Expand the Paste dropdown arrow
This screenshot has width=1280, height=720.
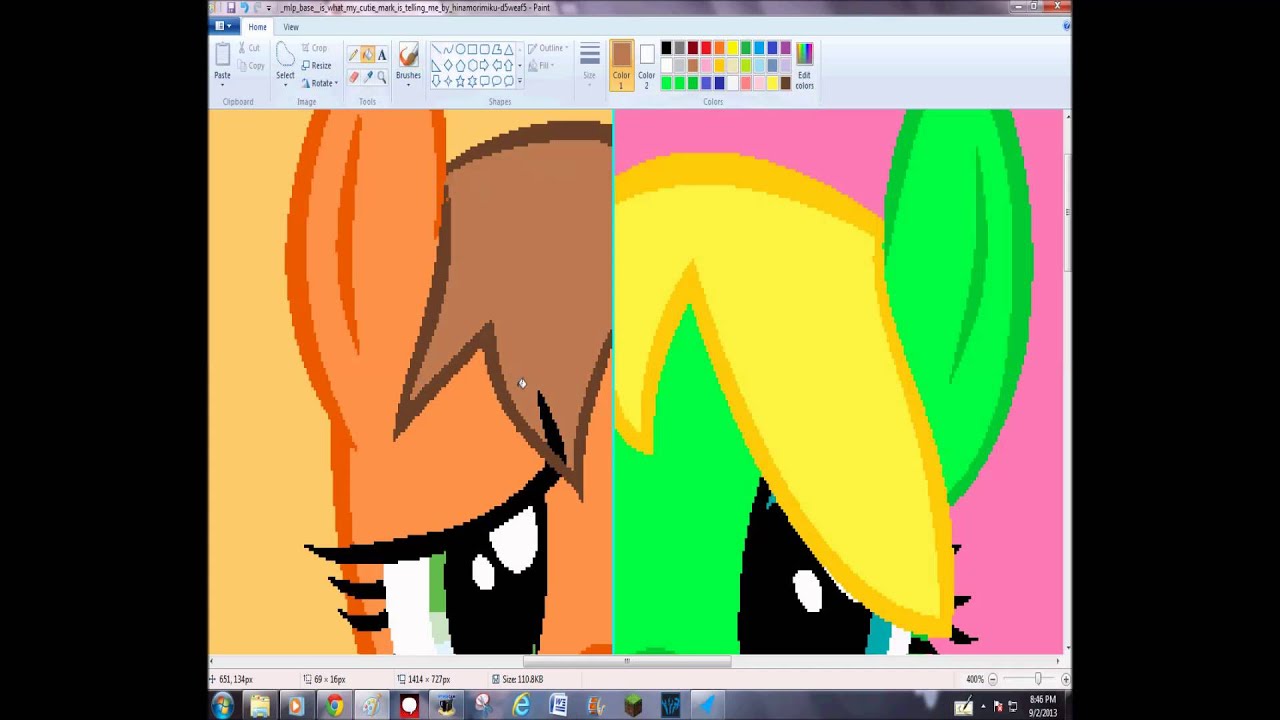(222, 84)
